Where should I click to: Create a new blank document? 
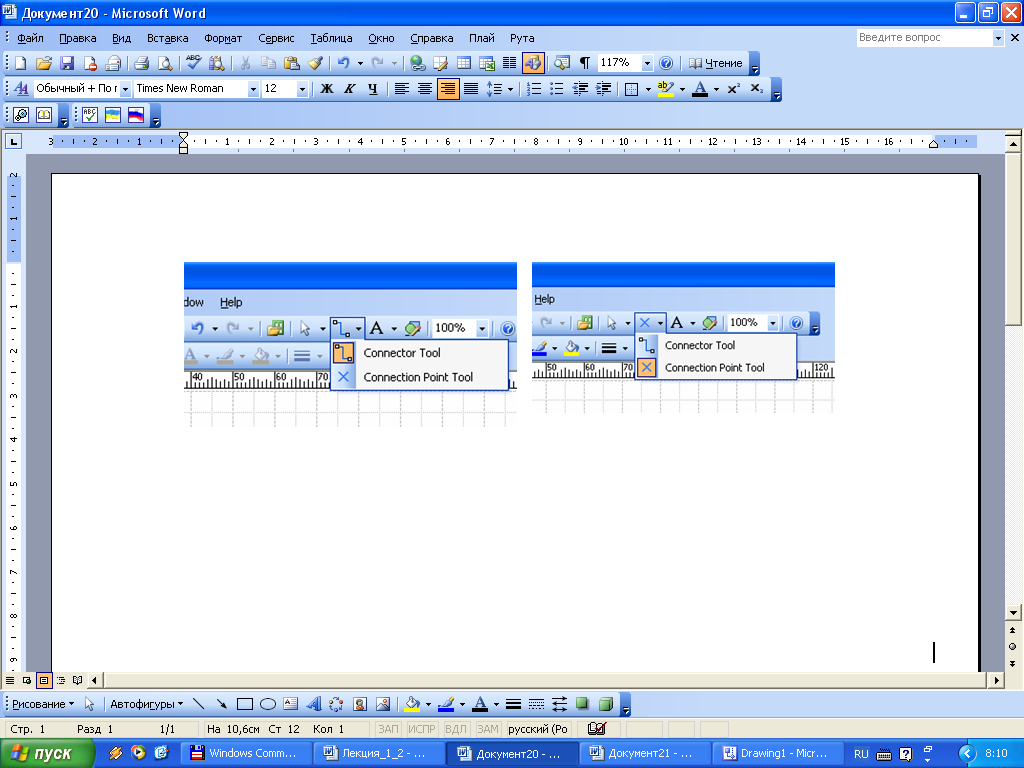coord(20,63)
